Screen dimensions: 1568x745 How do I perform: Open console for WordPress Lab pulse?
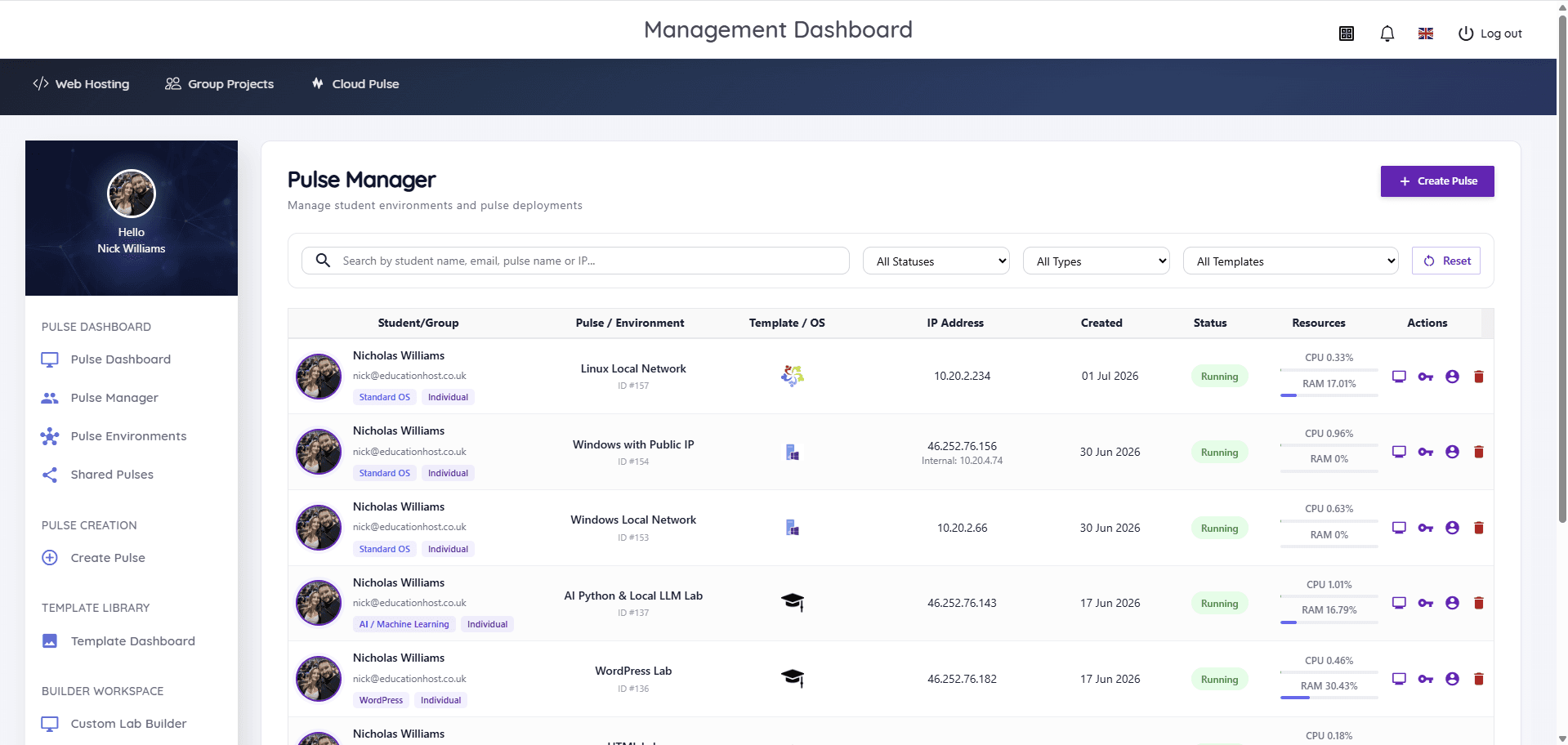(1399, 679)
